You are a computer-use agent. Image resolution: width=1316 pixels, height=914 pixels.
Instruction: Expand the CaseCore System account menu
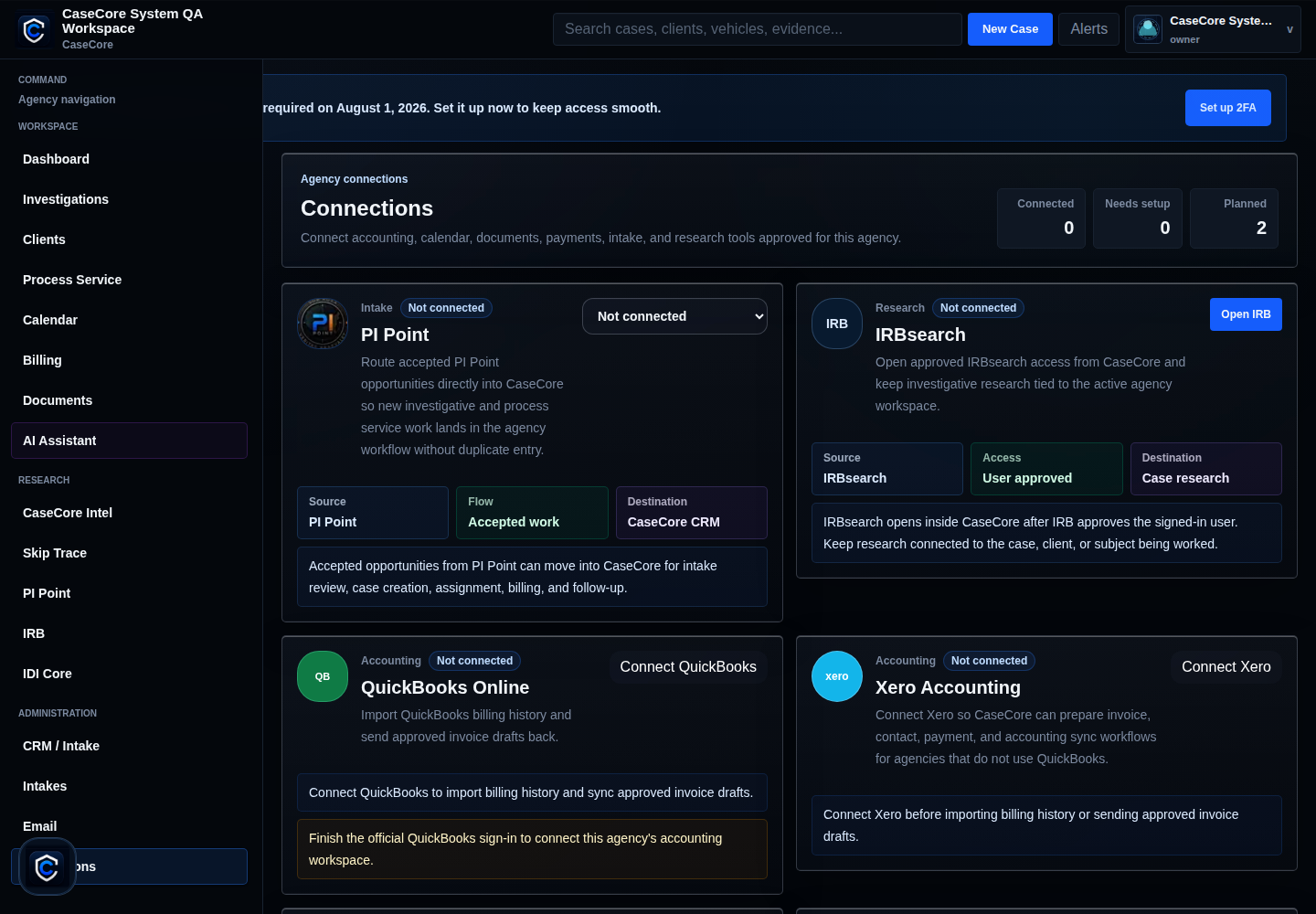click(1213, 29)
